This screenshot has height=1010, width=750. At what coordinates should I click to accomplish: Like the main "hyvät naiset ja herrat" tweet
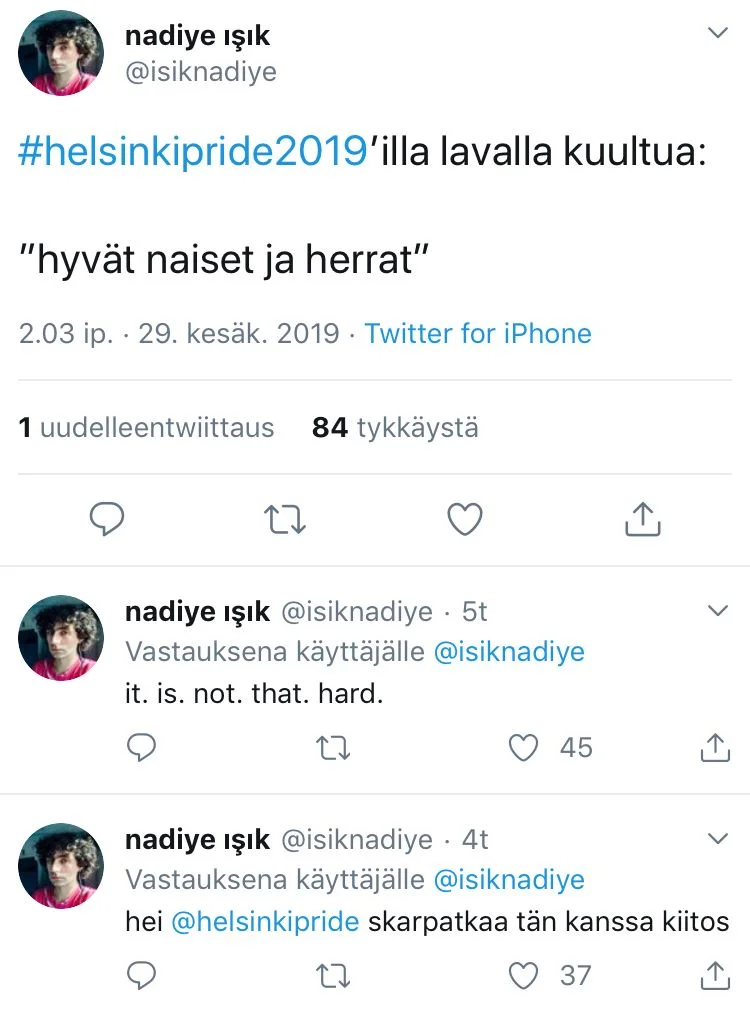coord(464,518)
